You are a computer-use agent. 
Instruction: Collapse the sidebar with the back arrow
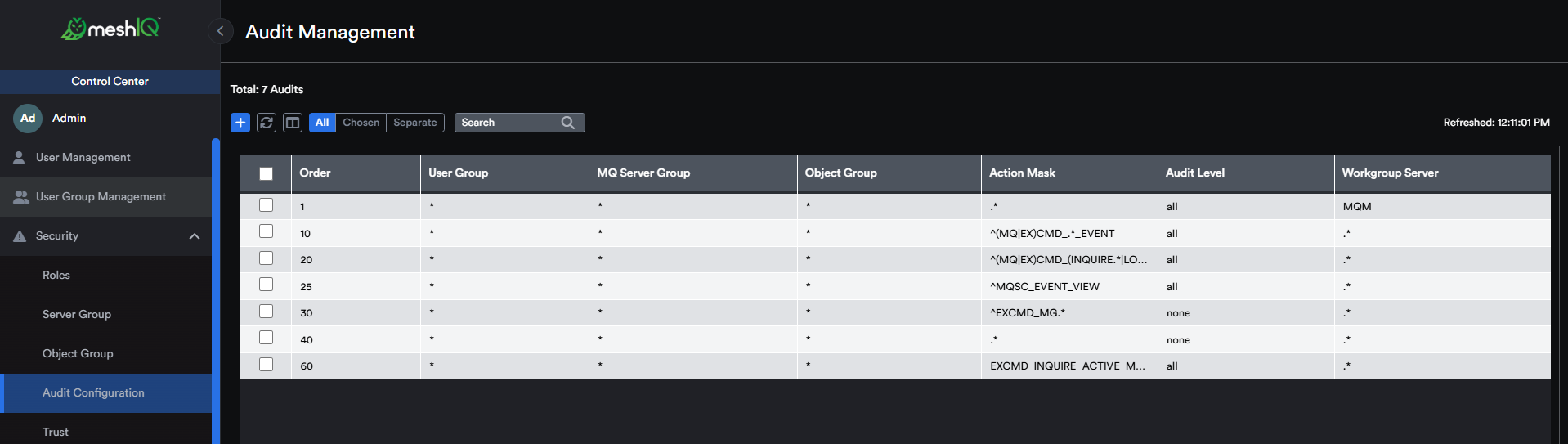click(x=220, y=31)
